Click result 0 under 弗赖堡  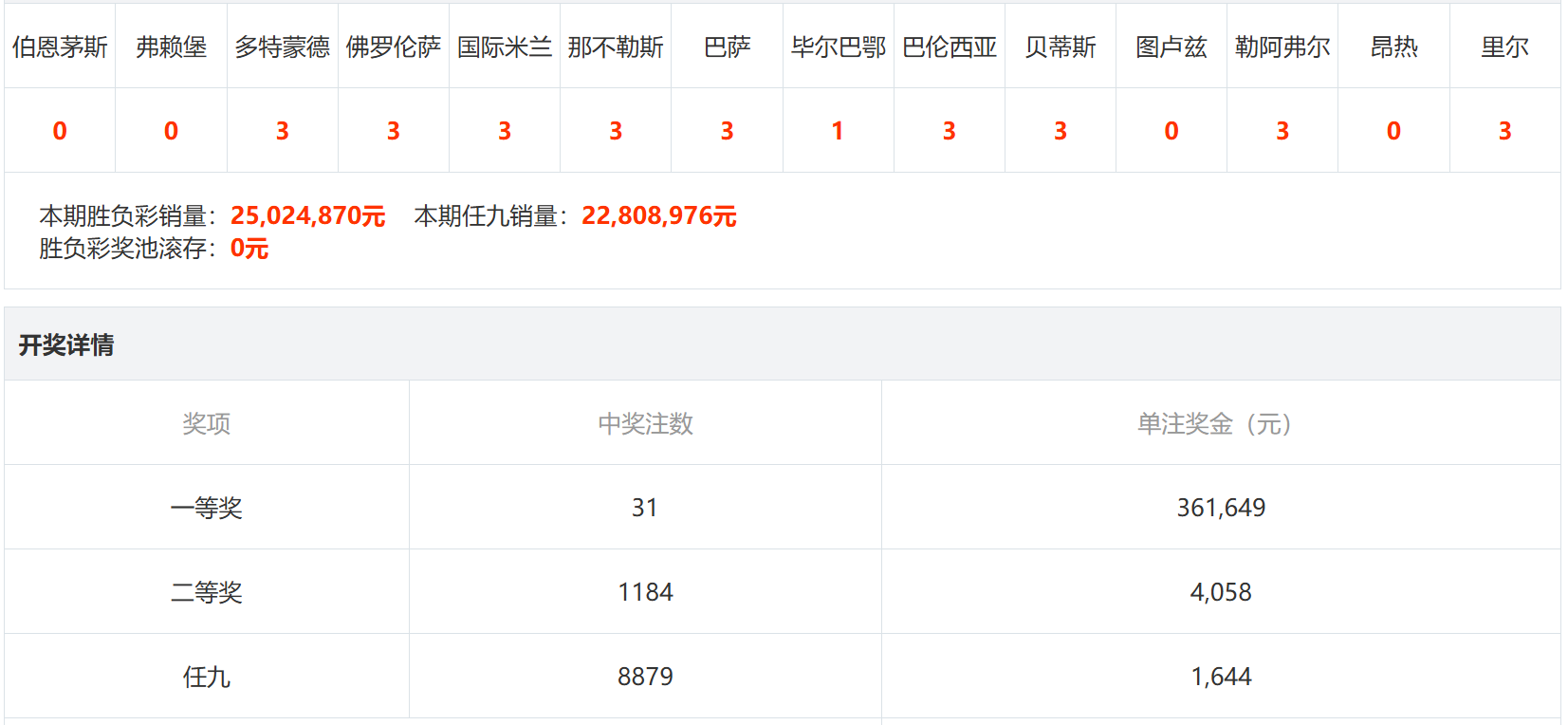click(171, 131)
